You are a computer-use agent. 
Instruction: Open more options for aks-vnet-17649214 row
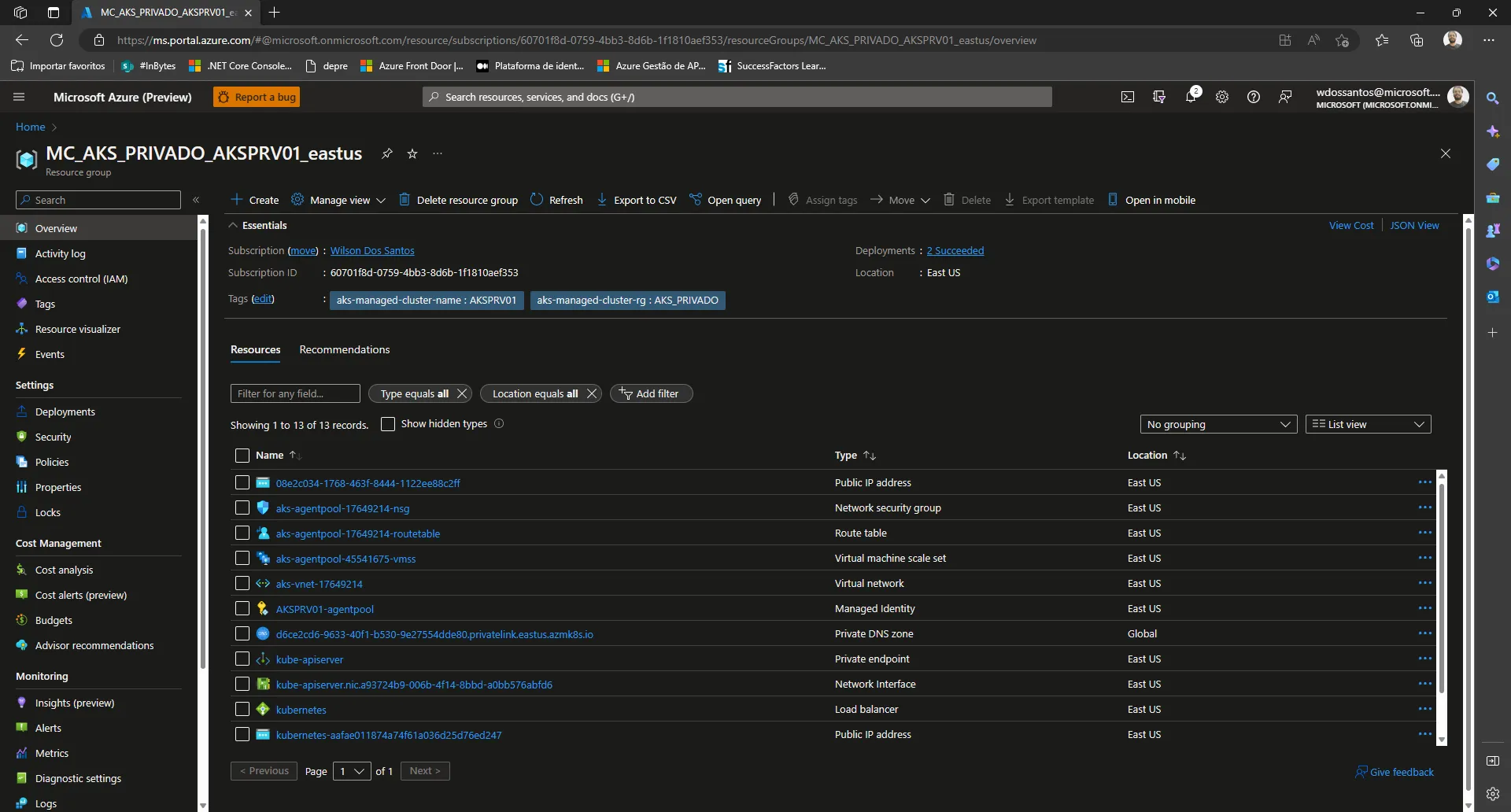(1424, 583)
